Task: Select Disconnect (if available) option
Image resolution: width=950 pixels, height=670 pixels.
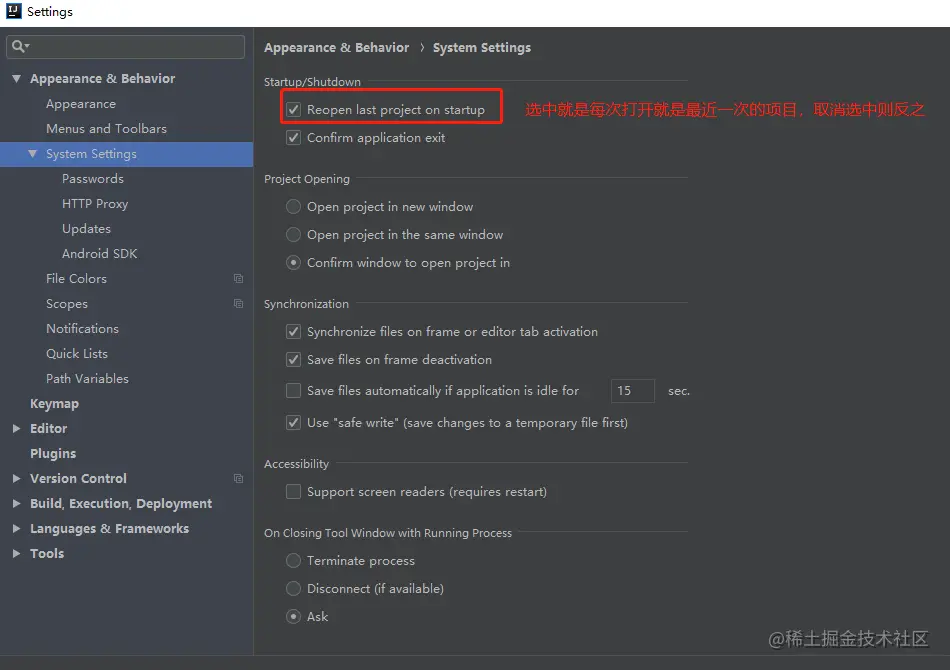Action: 293,588
